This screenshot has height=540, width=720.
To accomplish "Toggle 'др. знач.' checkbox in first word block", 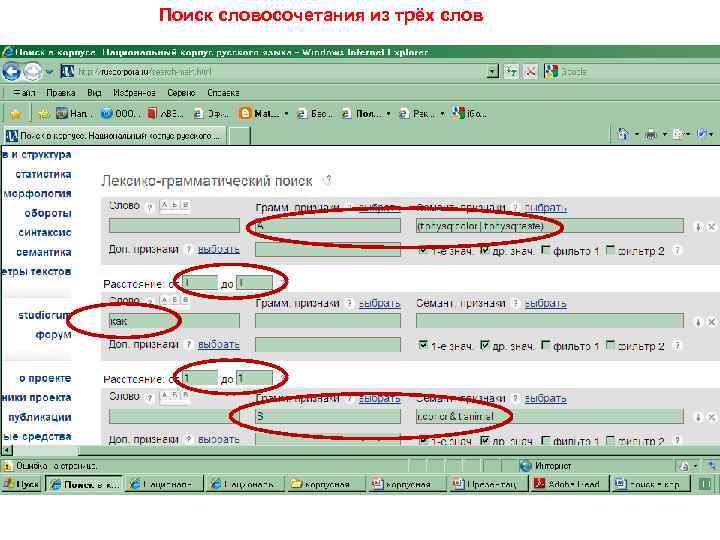I will (484, 250).
